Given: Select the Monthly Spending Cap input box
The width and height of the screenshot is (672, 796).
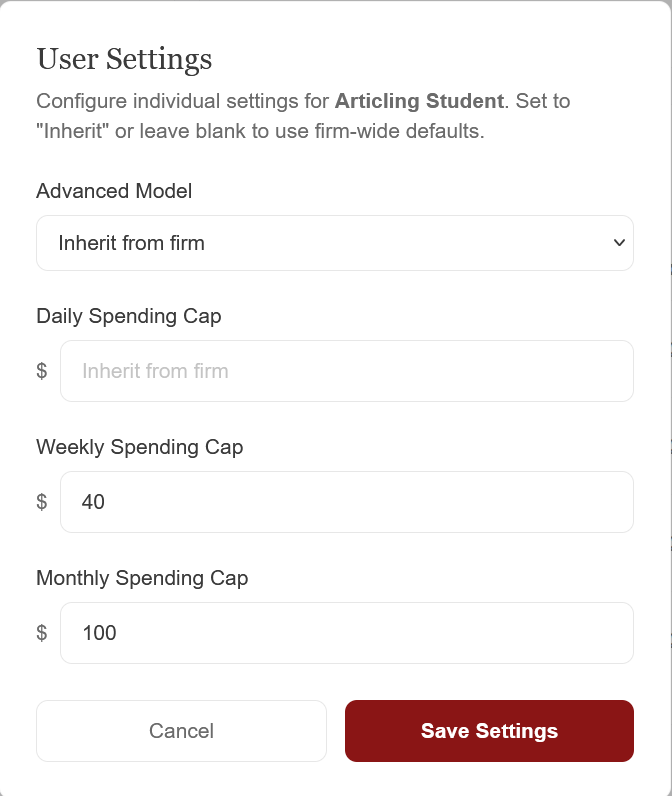Looking at the screenshot, I should pyautogui.click(x=346, y=633).
